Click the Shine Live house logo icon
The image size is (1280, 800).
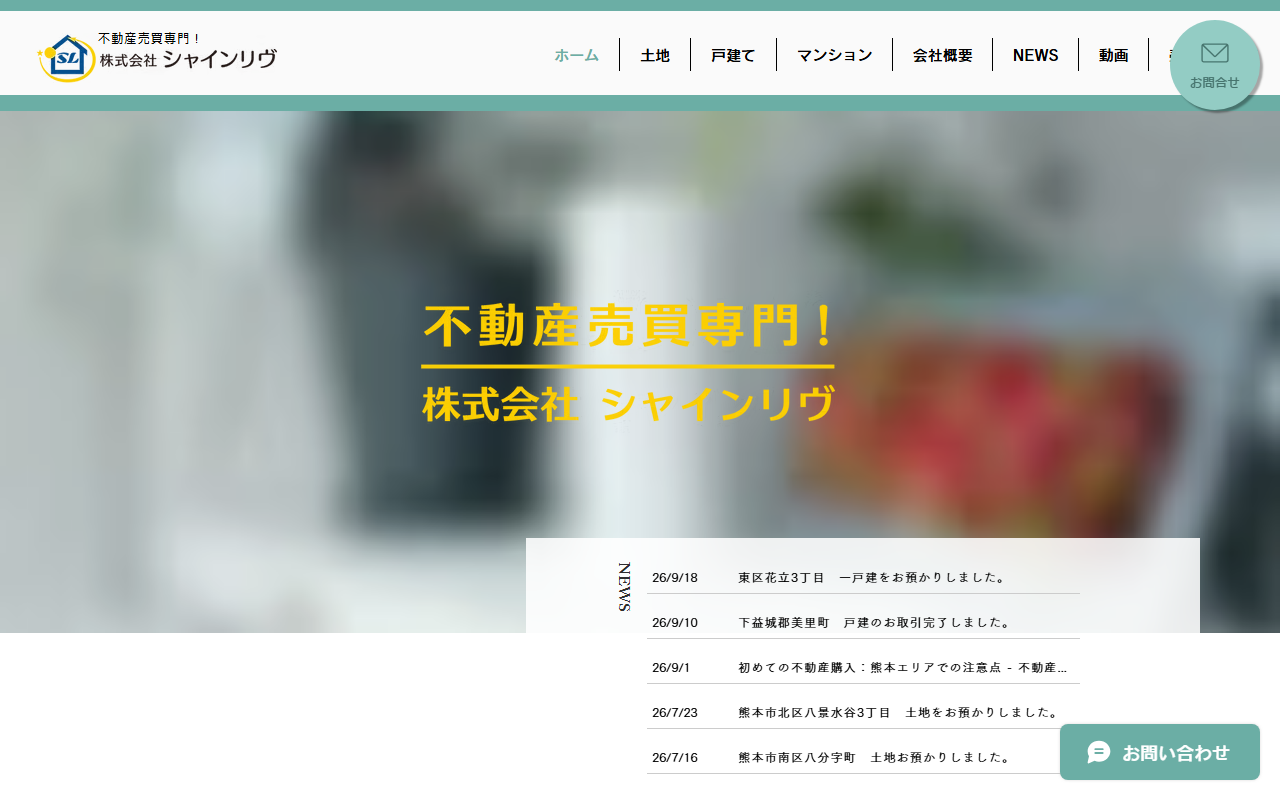click(x=66, y=58)
